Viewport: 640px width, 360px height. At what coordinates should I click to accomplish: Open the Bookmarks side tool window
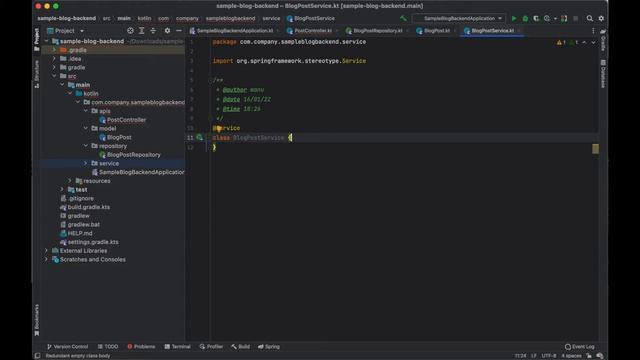tap(37, 320)
